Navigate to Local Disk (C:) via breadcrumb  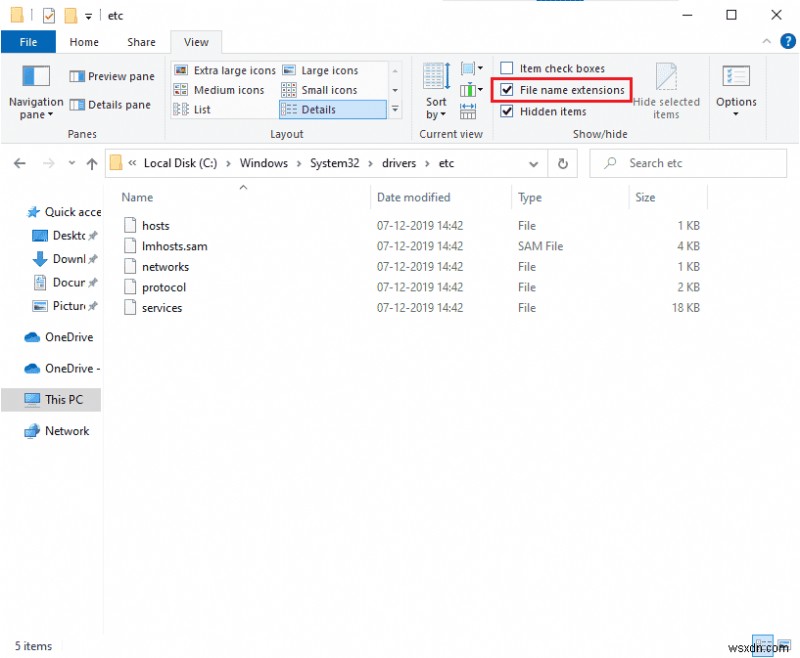[178, 163]
